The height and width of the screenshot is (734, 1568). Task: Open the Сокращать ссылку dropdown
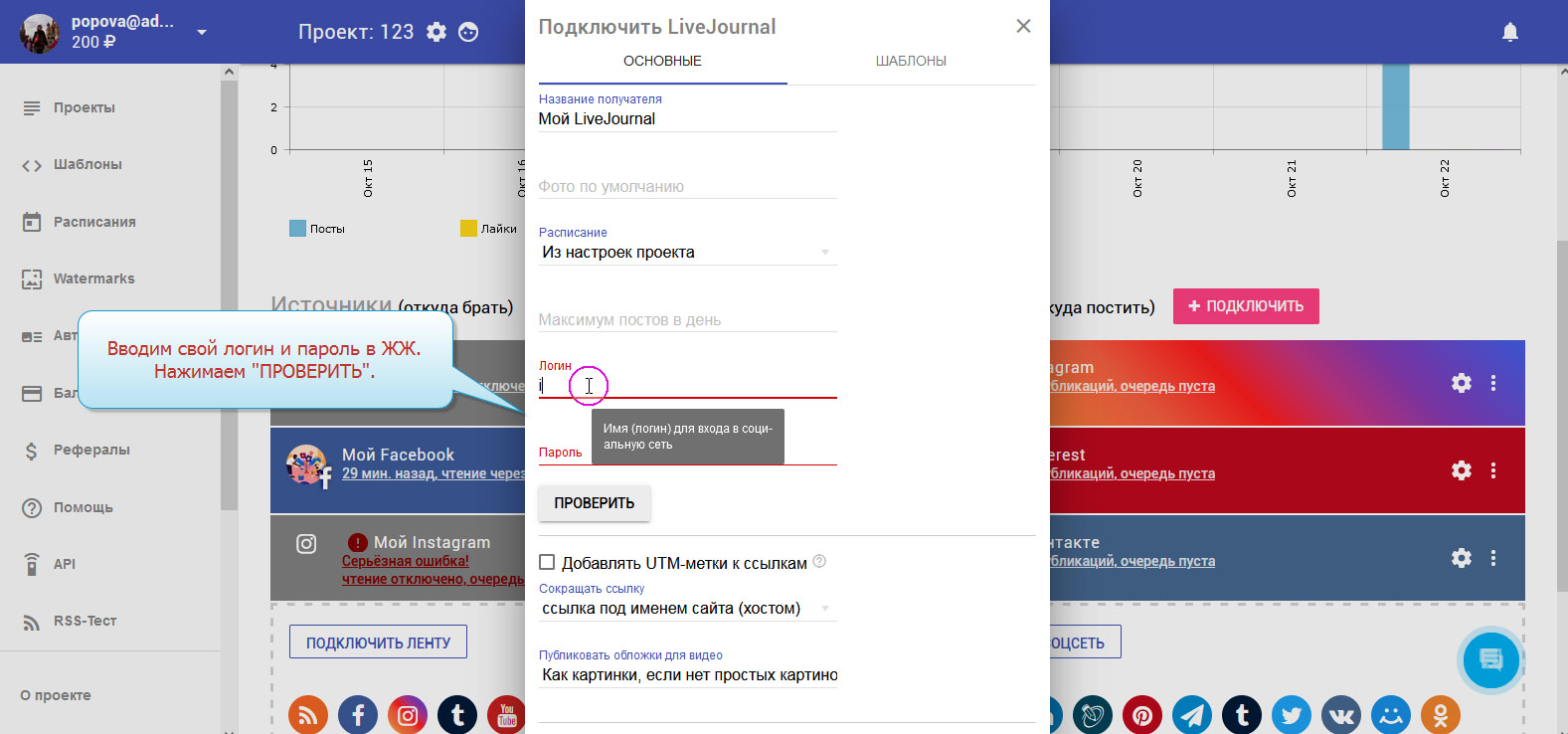coord(686,609)
